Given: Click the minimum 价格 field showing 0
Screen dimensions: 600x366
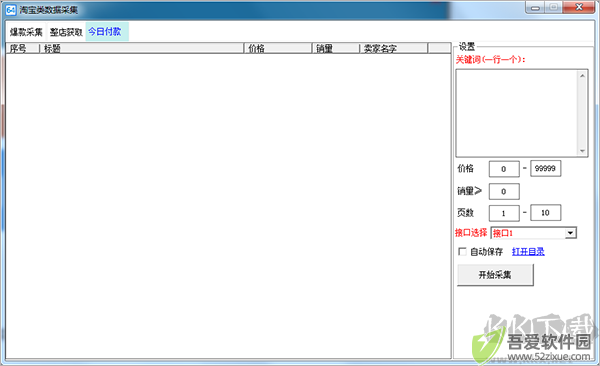Looking at the screenshot, I should click(x=504, y=169).
